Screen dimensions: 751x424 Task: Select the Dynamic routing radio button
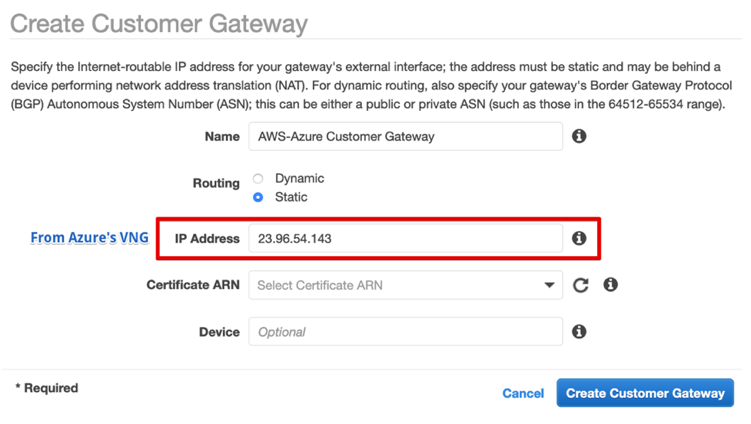tap(258, 179)
